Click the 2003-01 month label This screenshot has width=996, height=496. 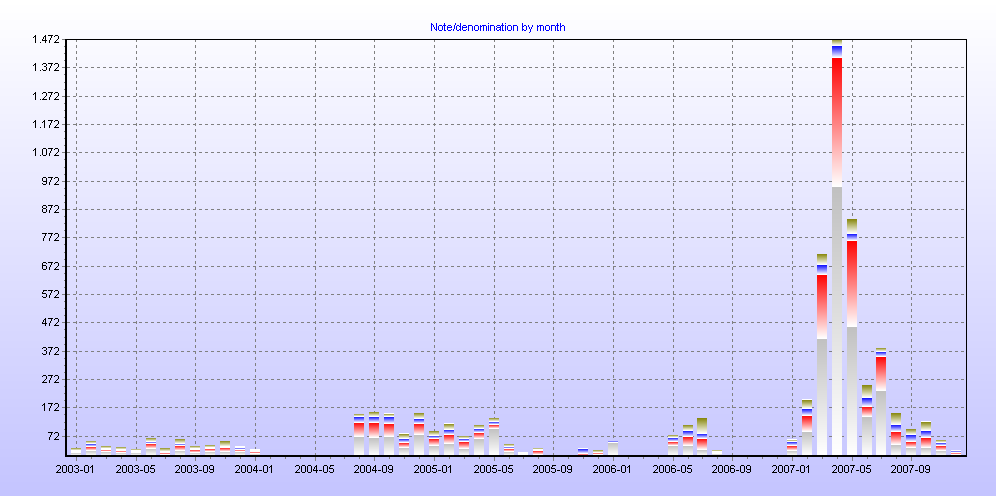[76, 469]
